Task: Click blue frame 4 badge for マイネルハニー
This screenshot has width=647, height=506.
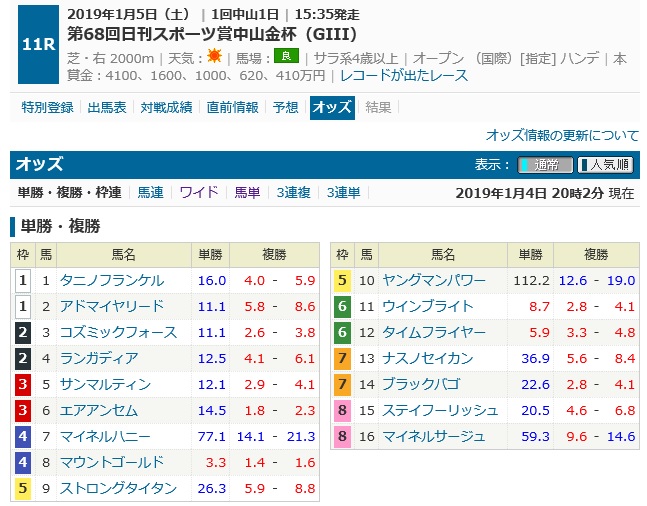Action: tap(23, 437)
